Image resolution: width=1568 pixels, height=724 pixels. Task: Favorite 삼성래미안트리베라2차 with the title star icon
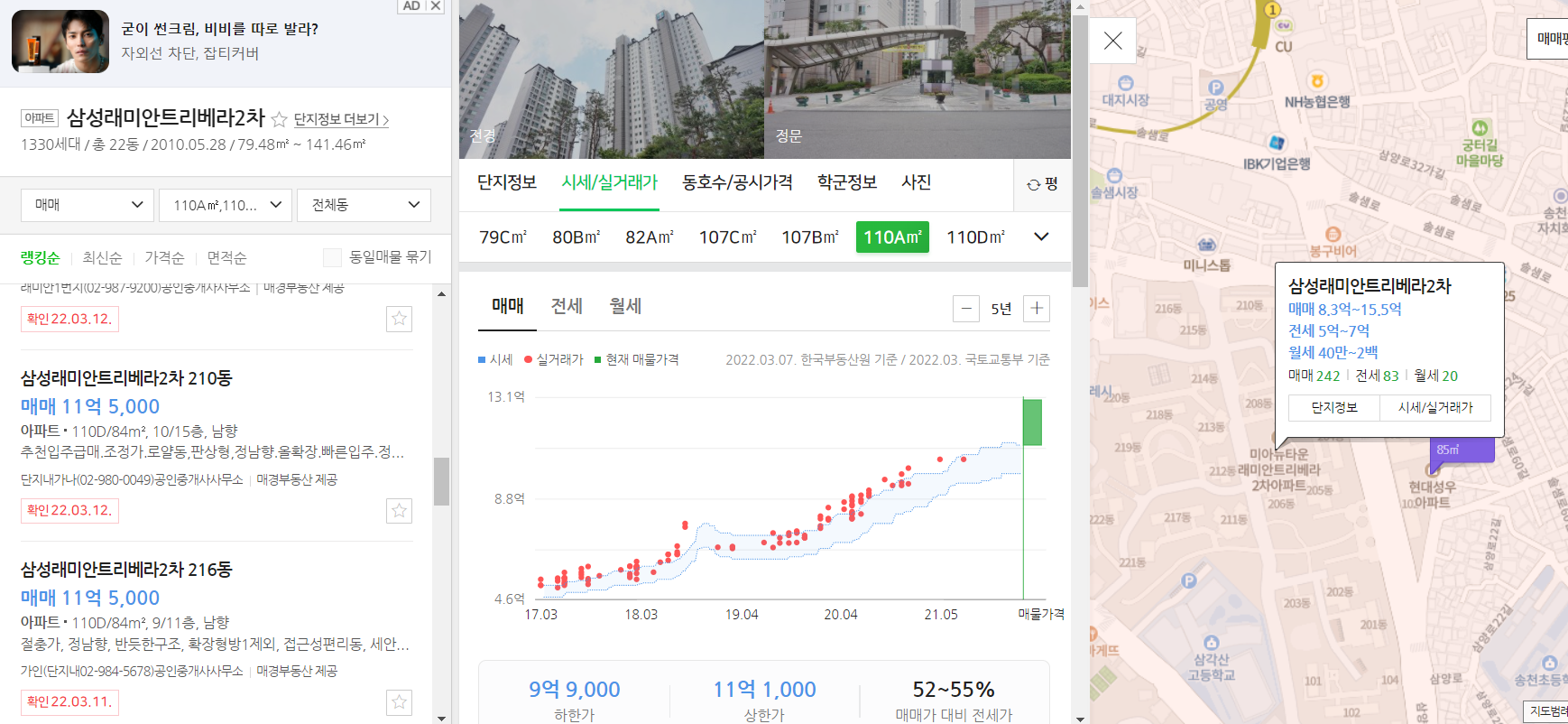pyautogui.click(x=279, y=119)
